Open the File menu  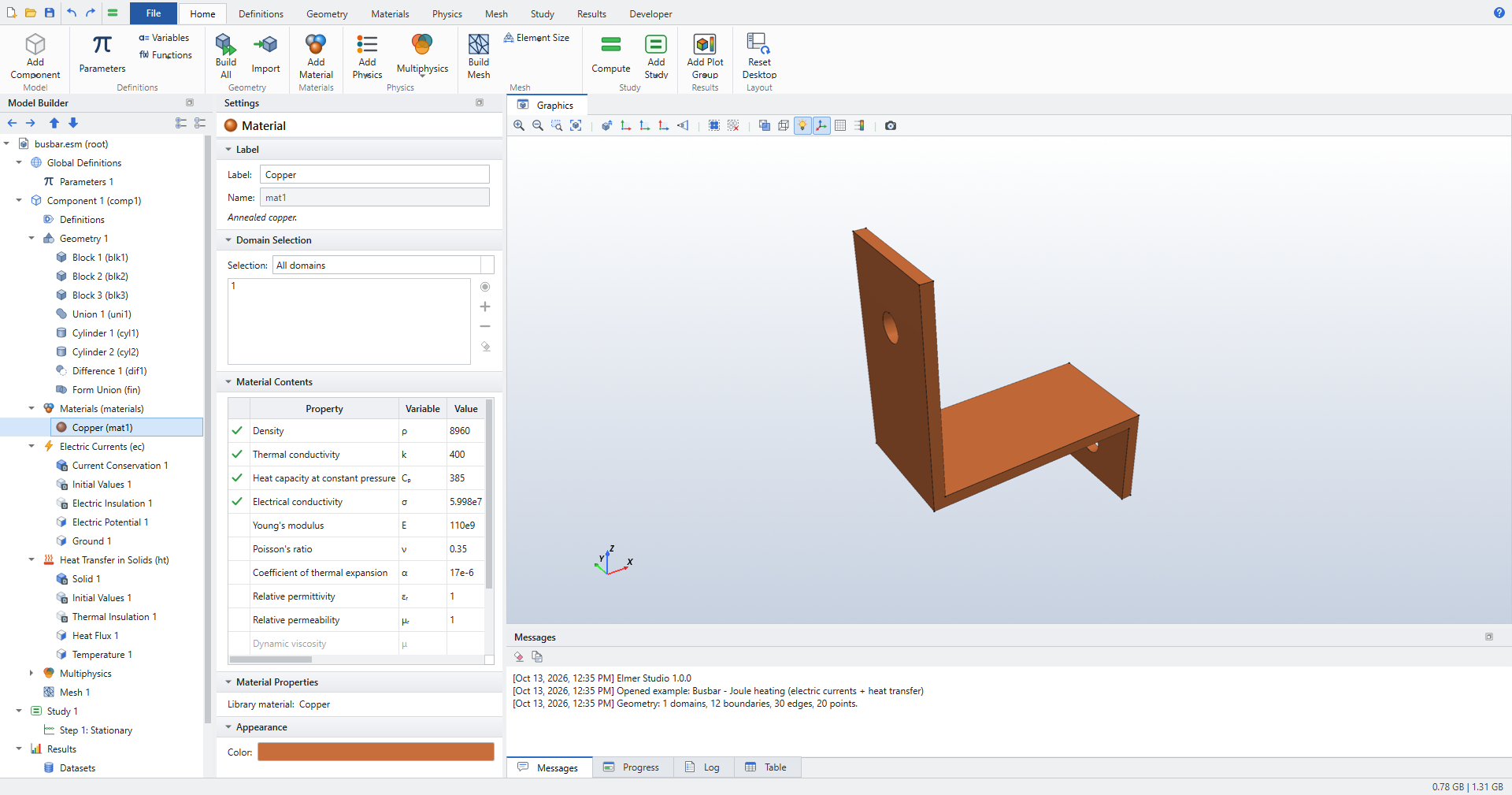coord(154,13)
